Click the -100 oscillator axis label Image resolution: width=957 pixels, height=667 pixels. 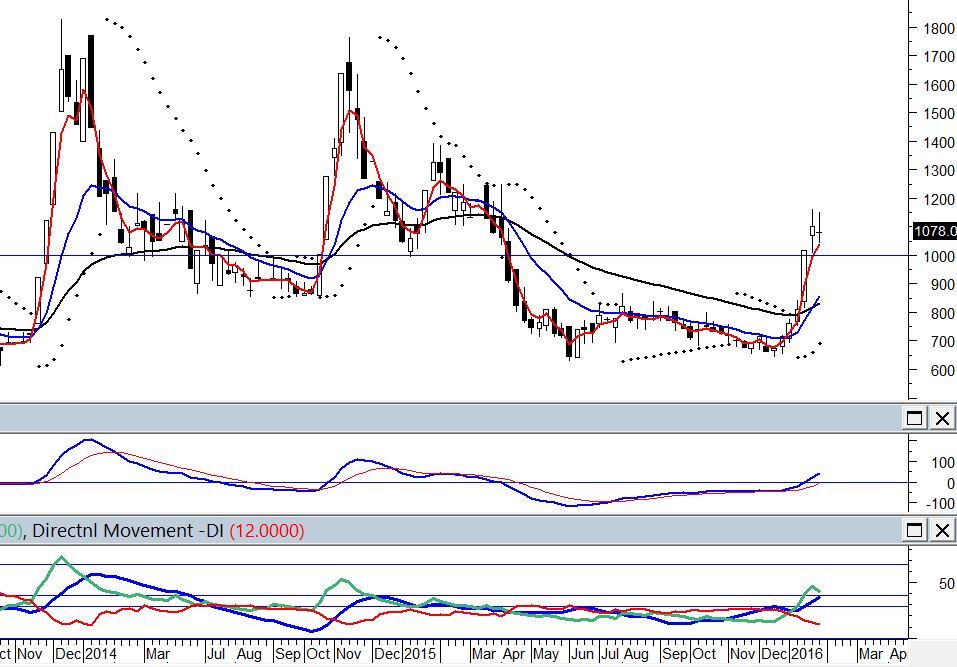(942, 503)
